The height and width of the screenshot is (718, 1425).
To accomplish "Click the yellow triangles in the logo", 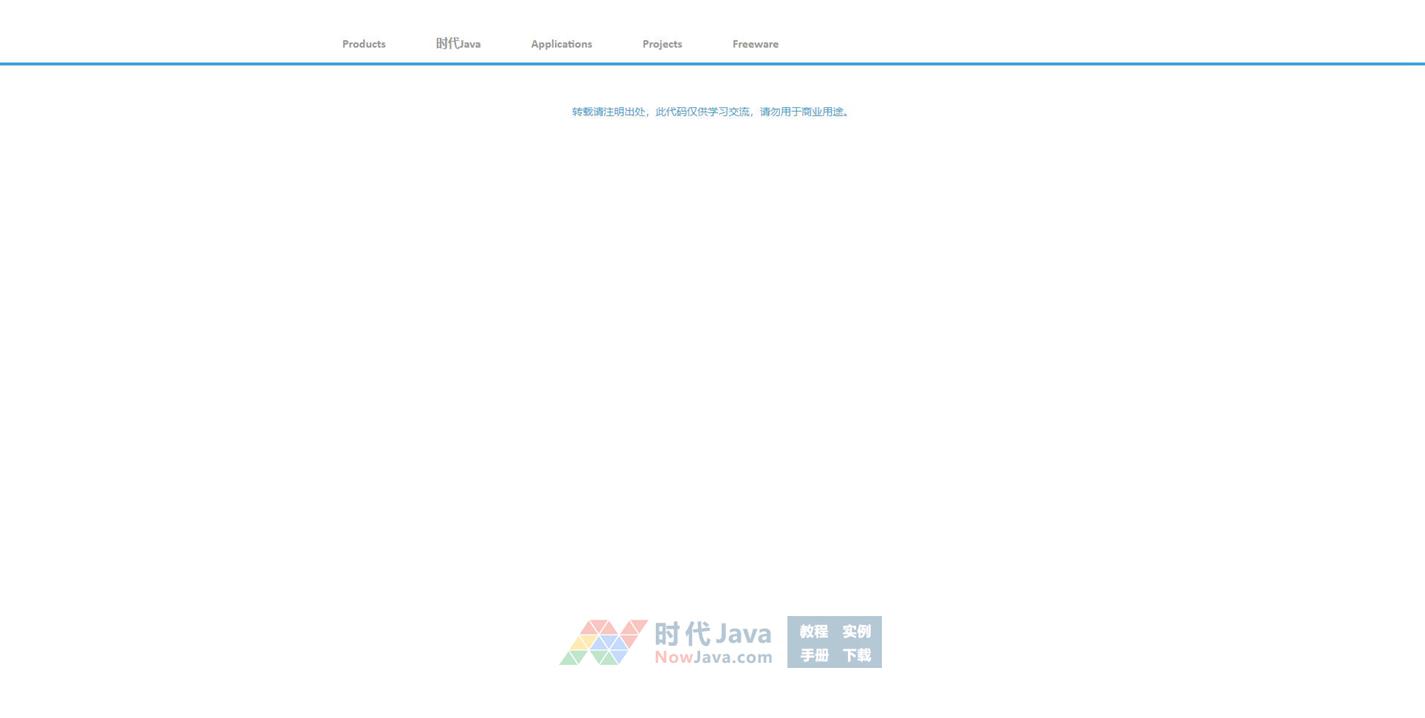I will click(x=587, y=643).
